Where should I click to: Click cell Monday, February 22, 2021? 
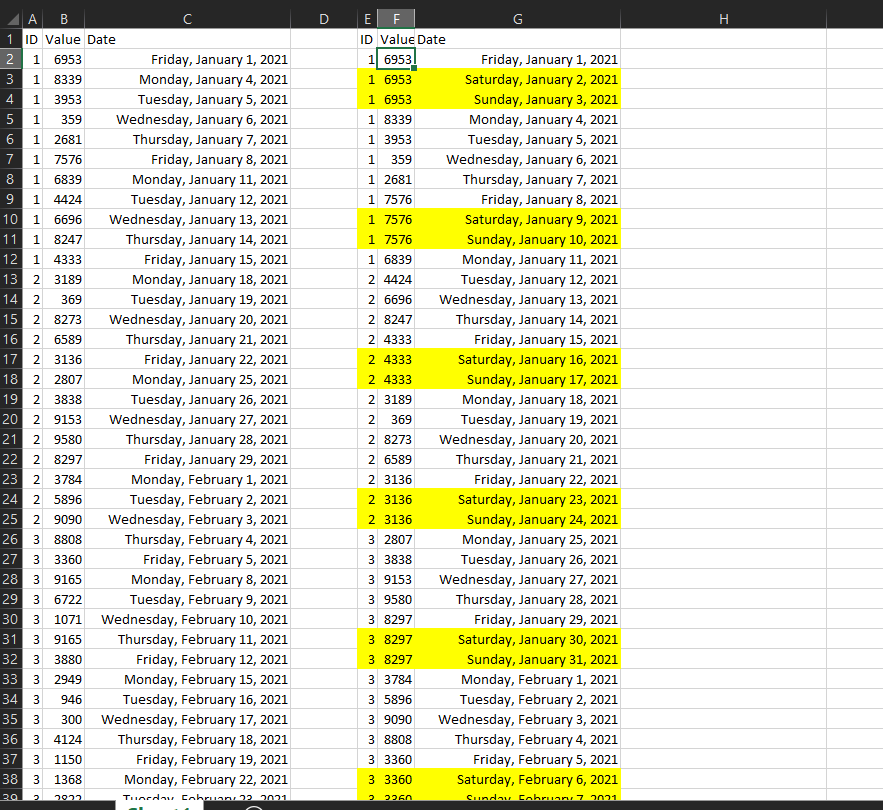[188, 779]
